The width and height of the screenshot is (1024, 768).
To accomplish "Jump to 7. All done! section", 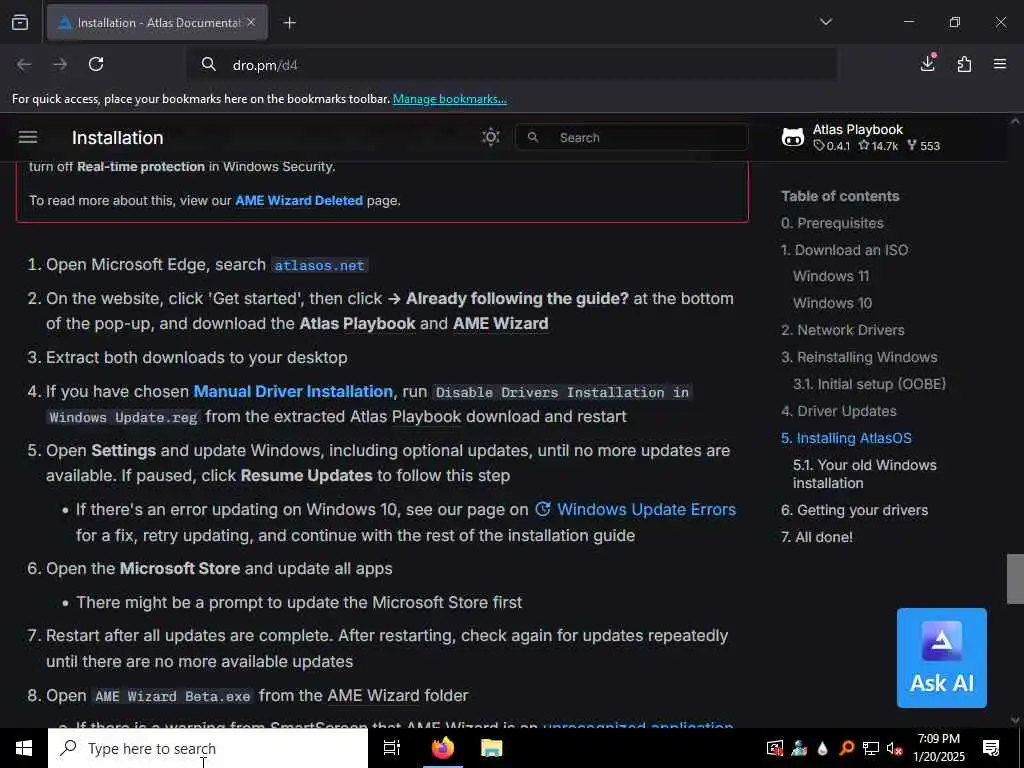I will point(817,537).
